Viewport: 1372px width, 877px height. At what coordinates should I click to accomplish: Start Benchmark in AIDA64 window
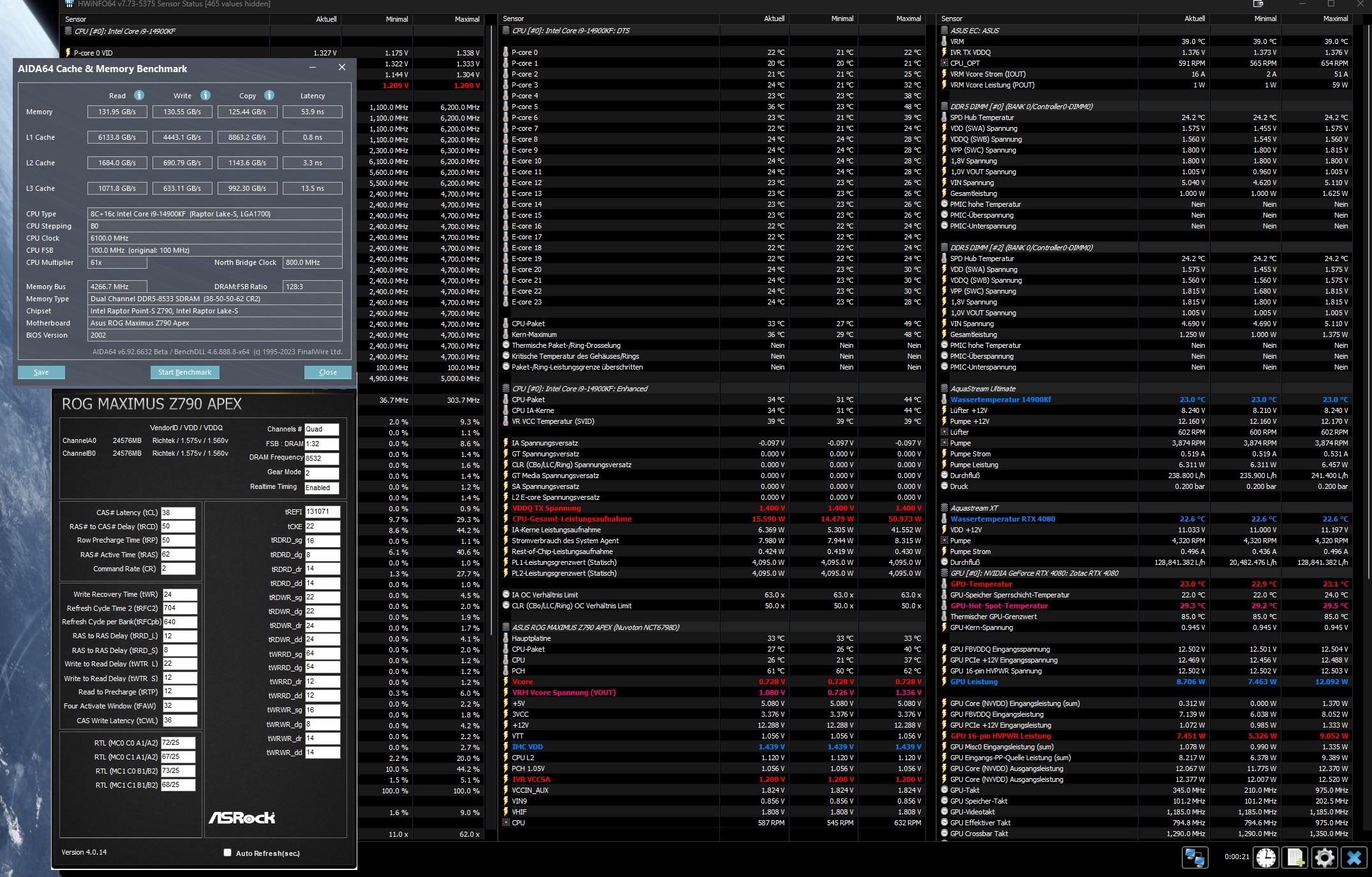[184, 372]
